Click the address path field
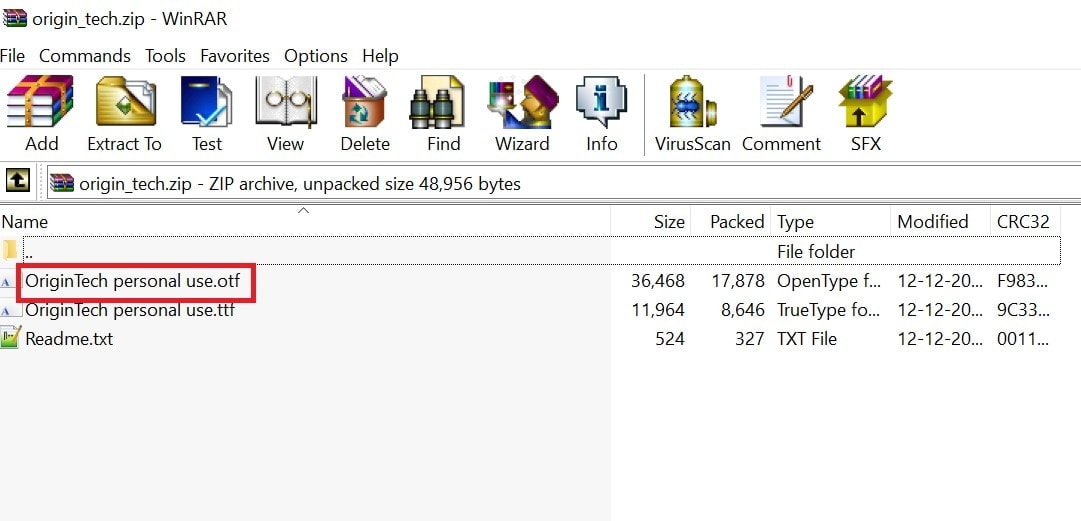This screenshot has width=1081, height=521. point(563,183)
